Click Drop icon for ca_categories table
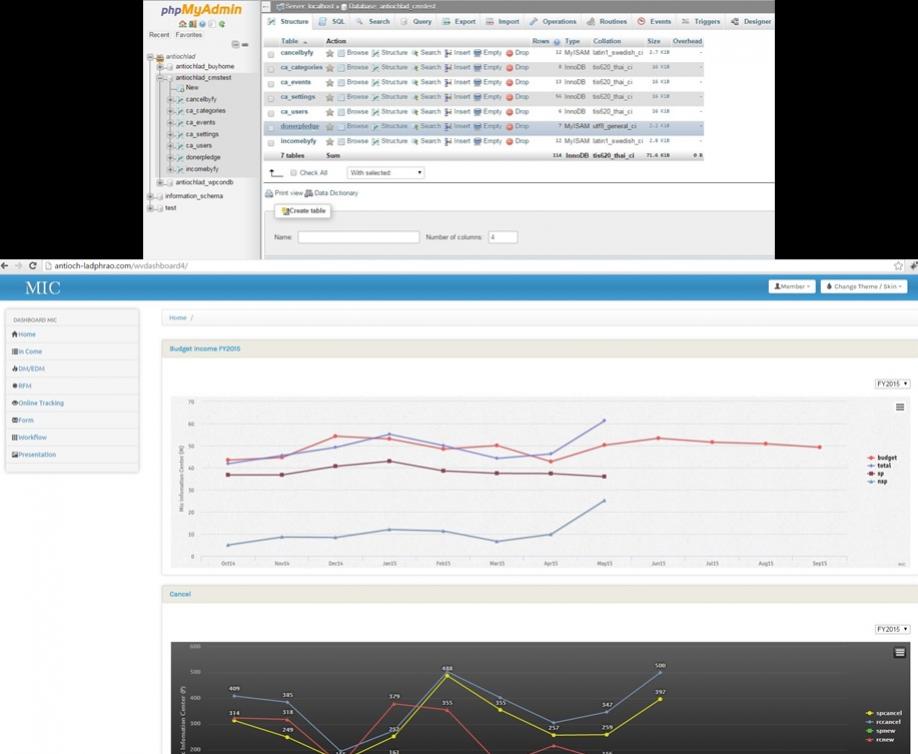Screen dimensions: 918x754 (509, 68)
